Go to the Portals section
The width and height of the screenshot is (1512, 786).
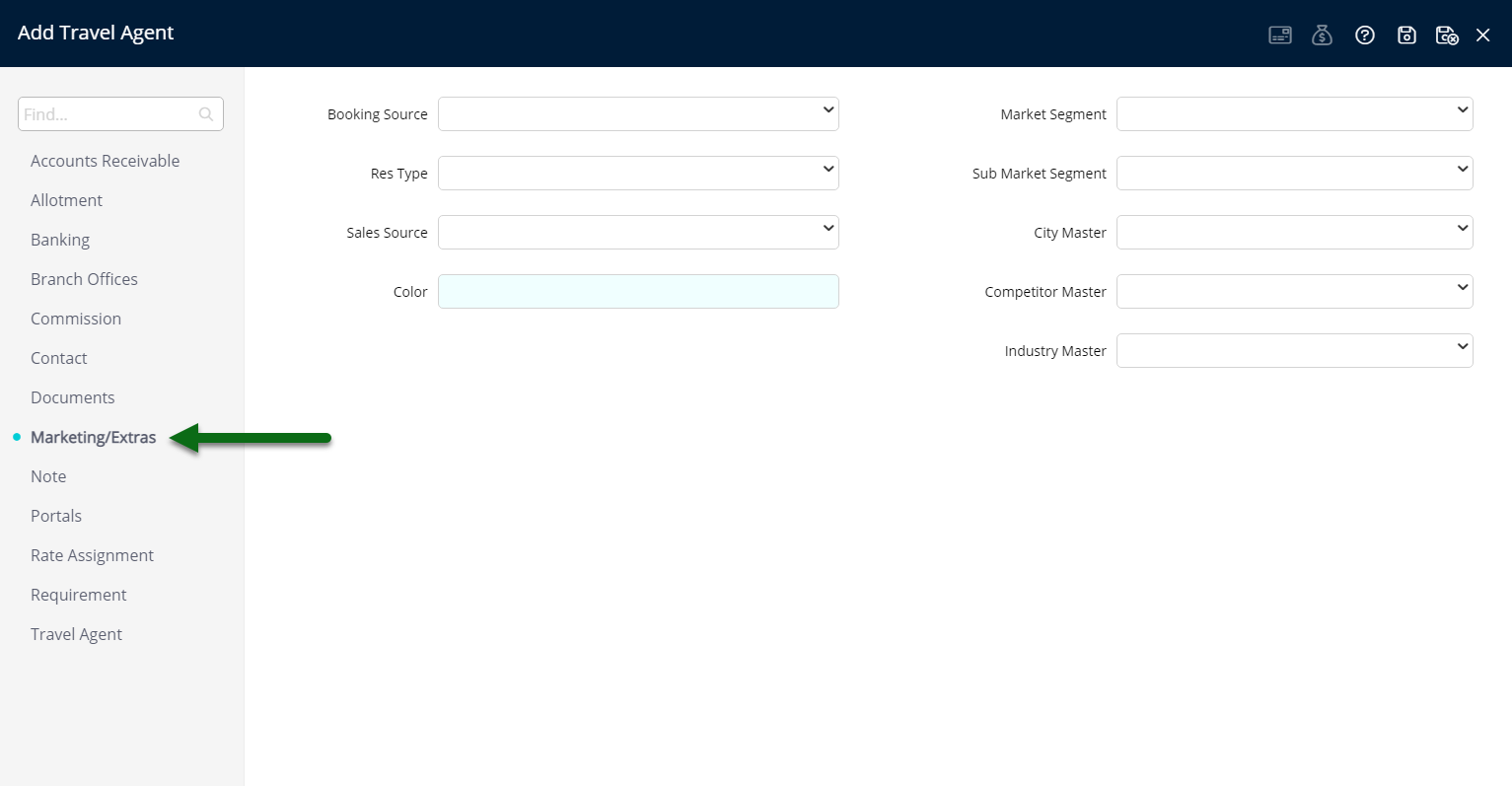pyautogui.click(x=56, y=516)
